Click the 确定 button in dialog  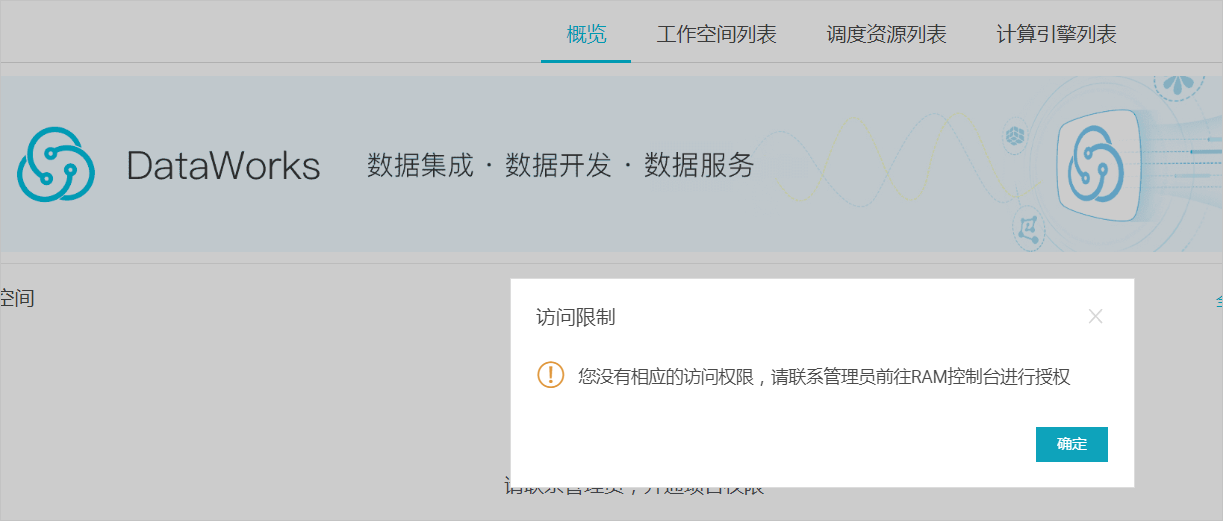click(x=1071, y=444)
